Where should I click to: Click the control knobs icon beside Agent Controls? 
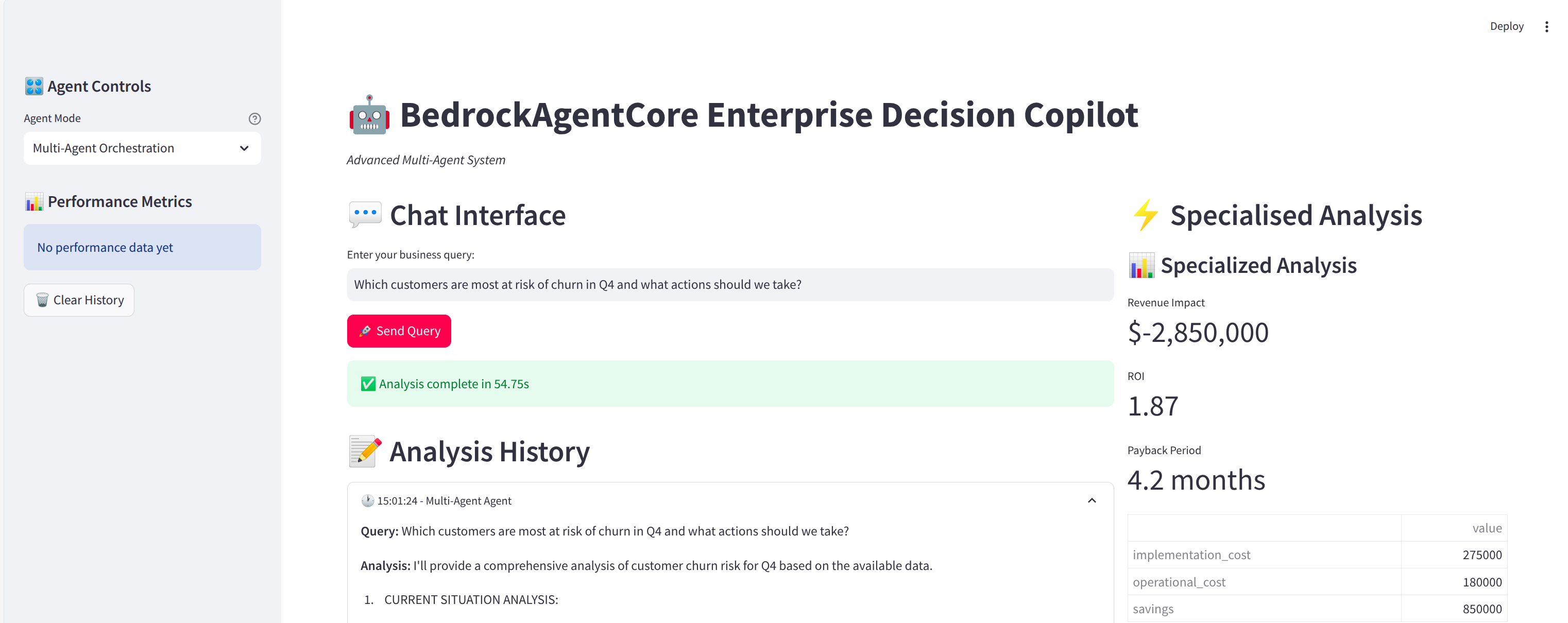click(x=34, y=86)
